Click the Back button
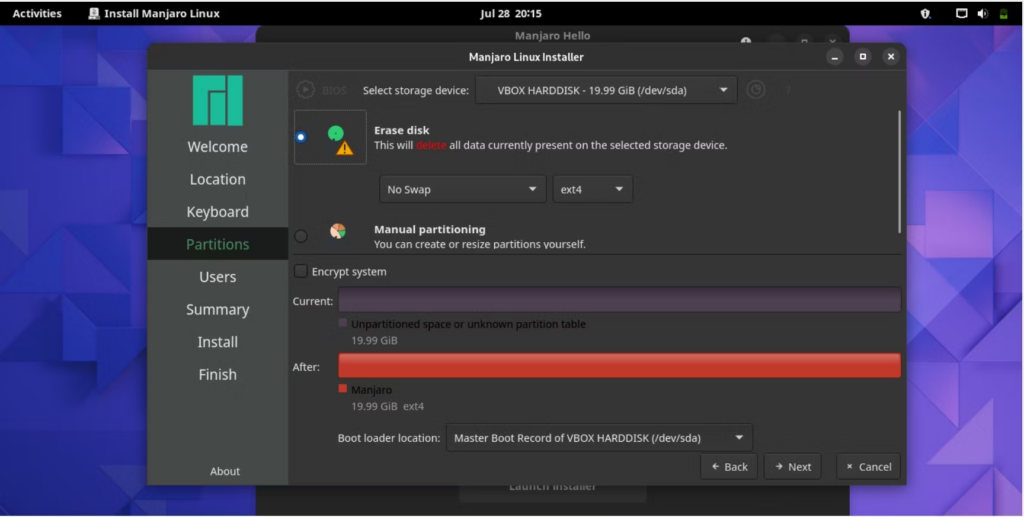Screen dimensions: 1024x517 729,467
